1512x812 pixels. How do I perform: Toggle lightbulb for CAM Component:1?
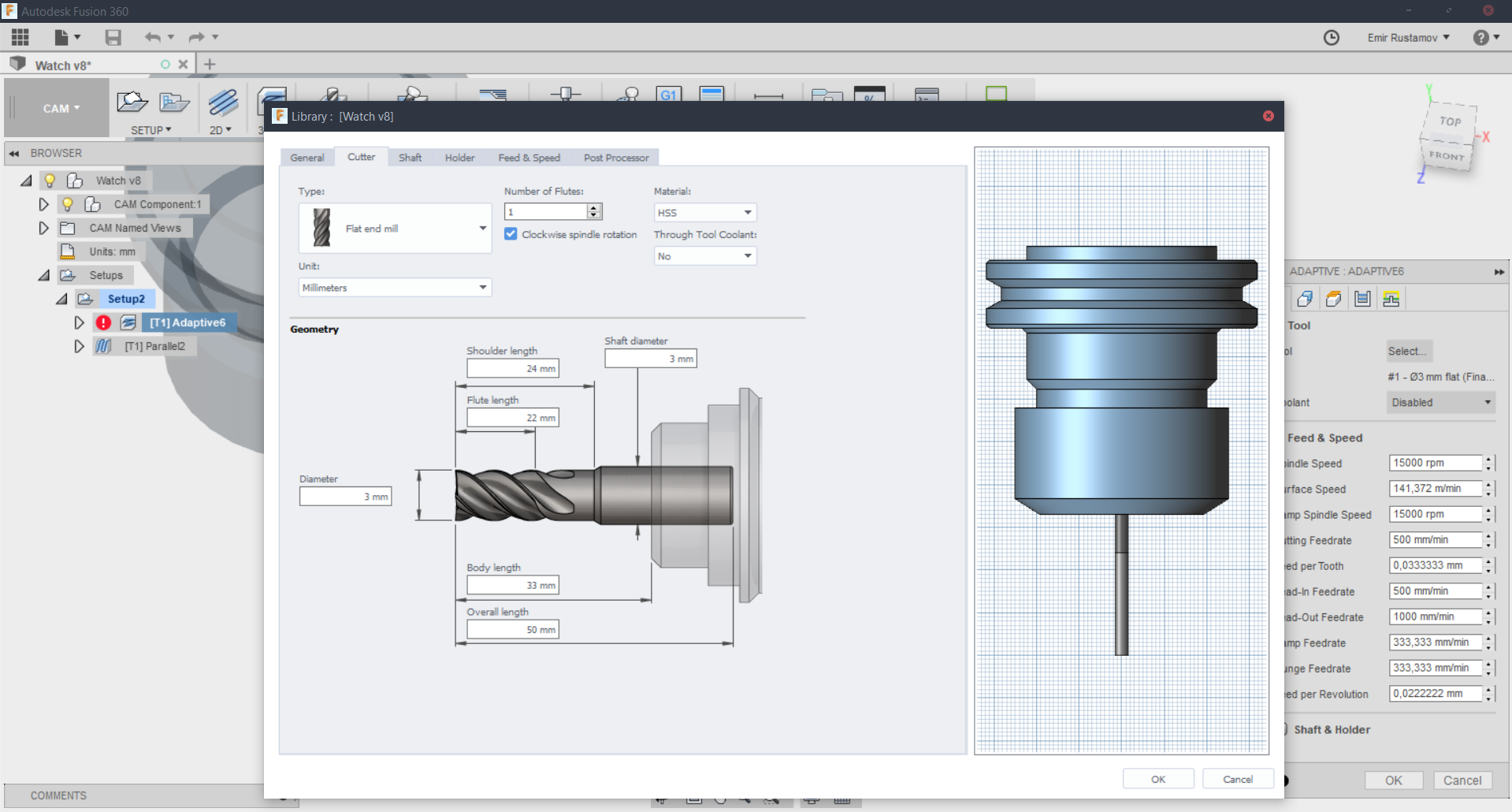(68, 204)
